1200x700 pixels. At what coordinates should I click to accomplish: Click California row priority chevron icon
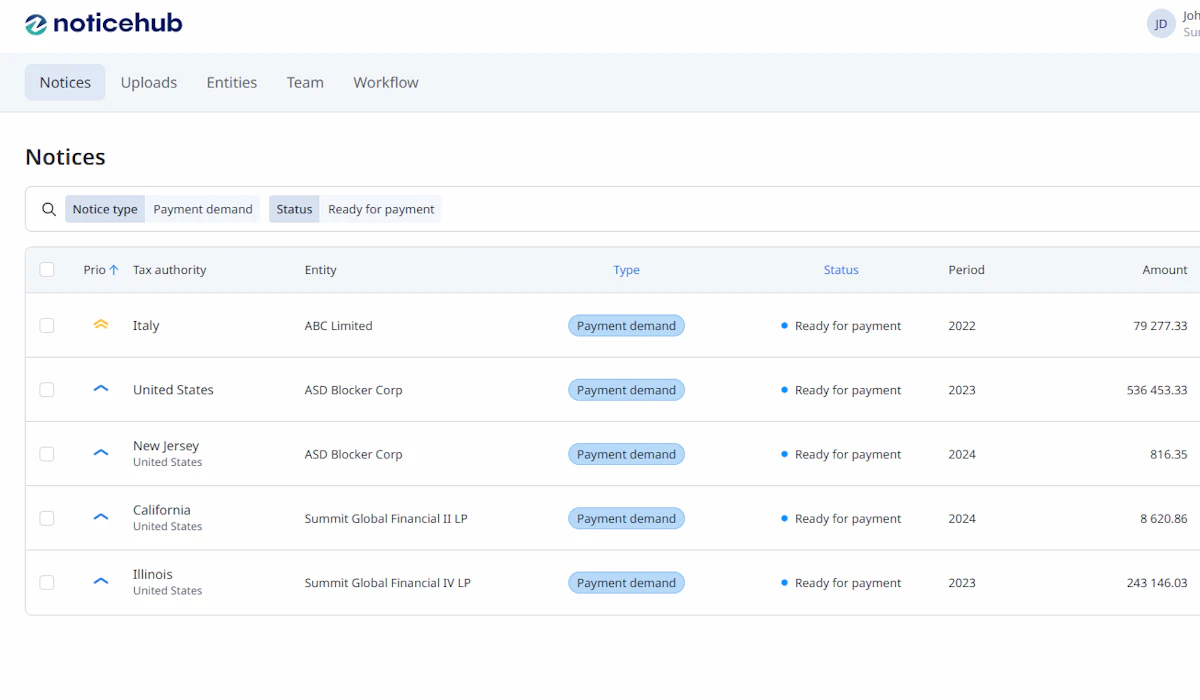click(100, 517)
